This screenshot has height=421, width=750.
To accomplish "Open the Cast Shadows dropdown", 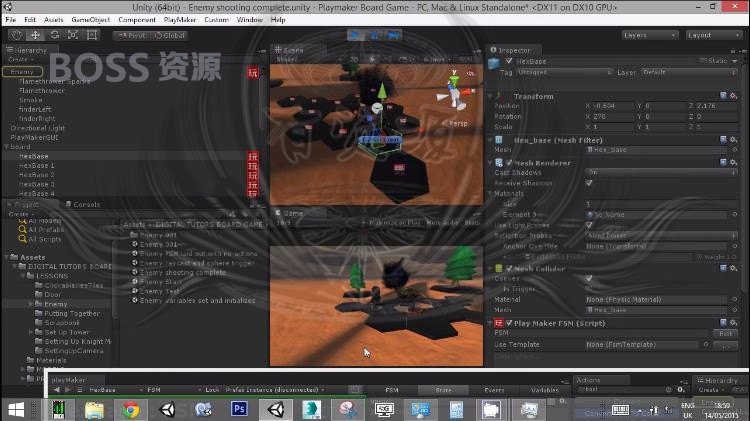I will coord(662,172).
